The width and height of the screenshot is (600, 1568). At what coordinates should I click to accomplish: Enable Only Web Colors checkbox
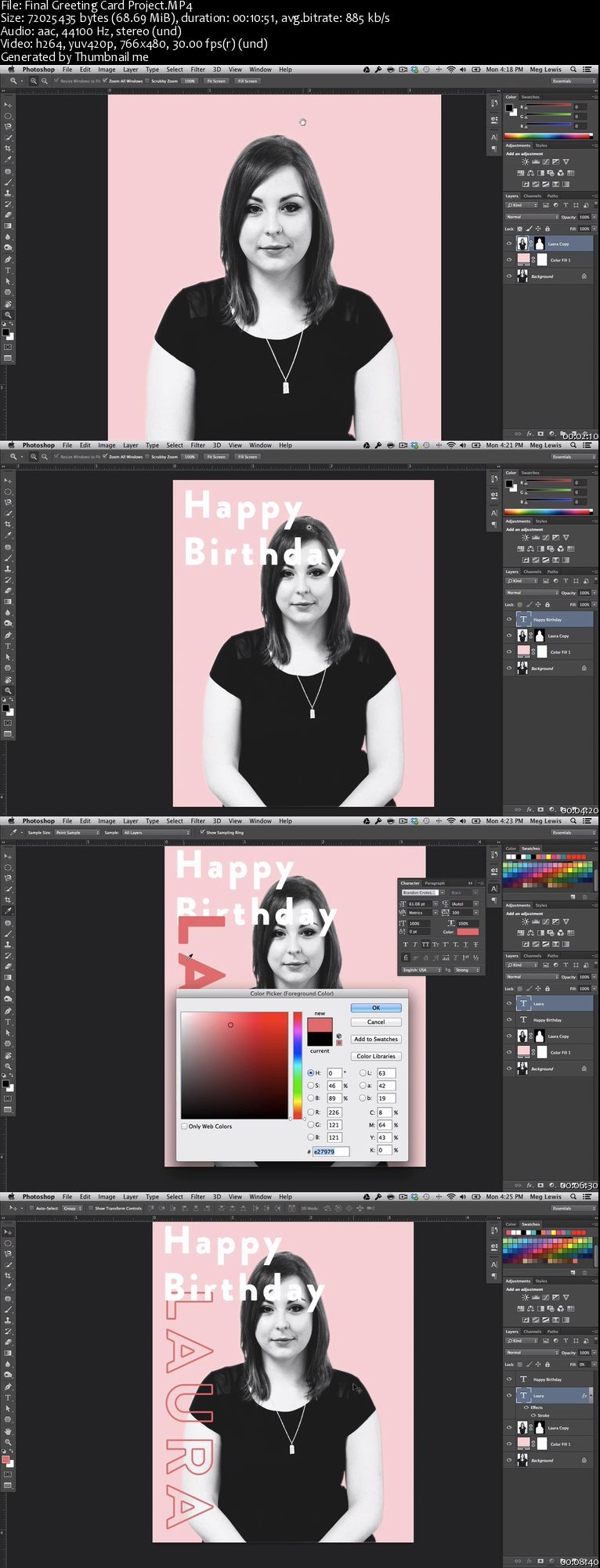[x=184, y=1126]
